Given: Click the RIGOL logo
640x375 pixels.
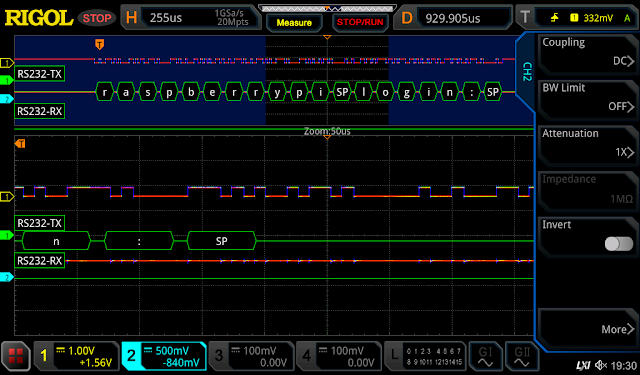Looking at the screenshot, I should pyautogui.click(x=39, y=18).
